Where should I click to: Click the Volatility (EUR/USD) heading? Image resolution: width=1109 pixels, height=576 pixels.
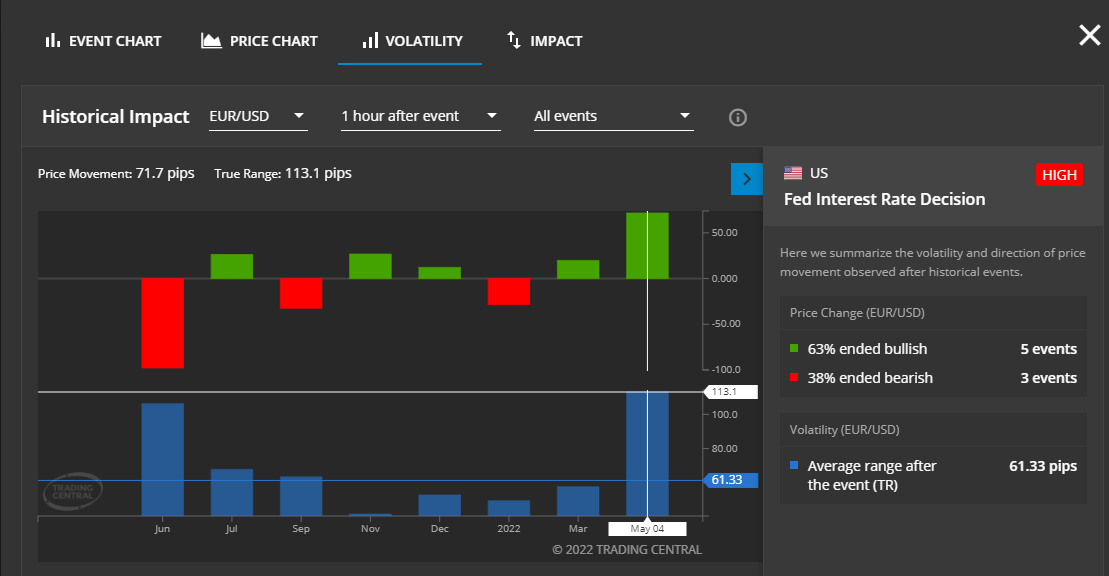844,430
